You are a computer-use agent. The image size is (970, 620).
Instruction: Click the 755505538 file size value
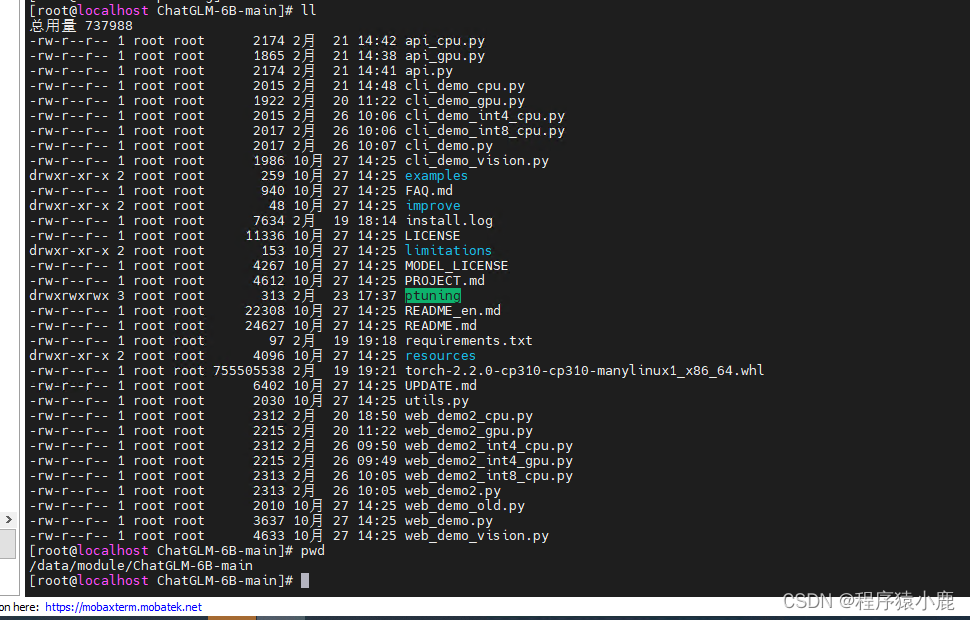pos(249,371)
